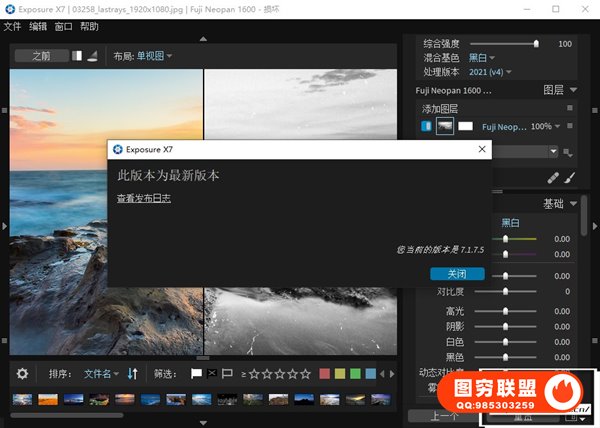Viewport: 600px width, 428px height.
Task: Open the 查看发布日志 release notes link
Action: tap(144, 199)
